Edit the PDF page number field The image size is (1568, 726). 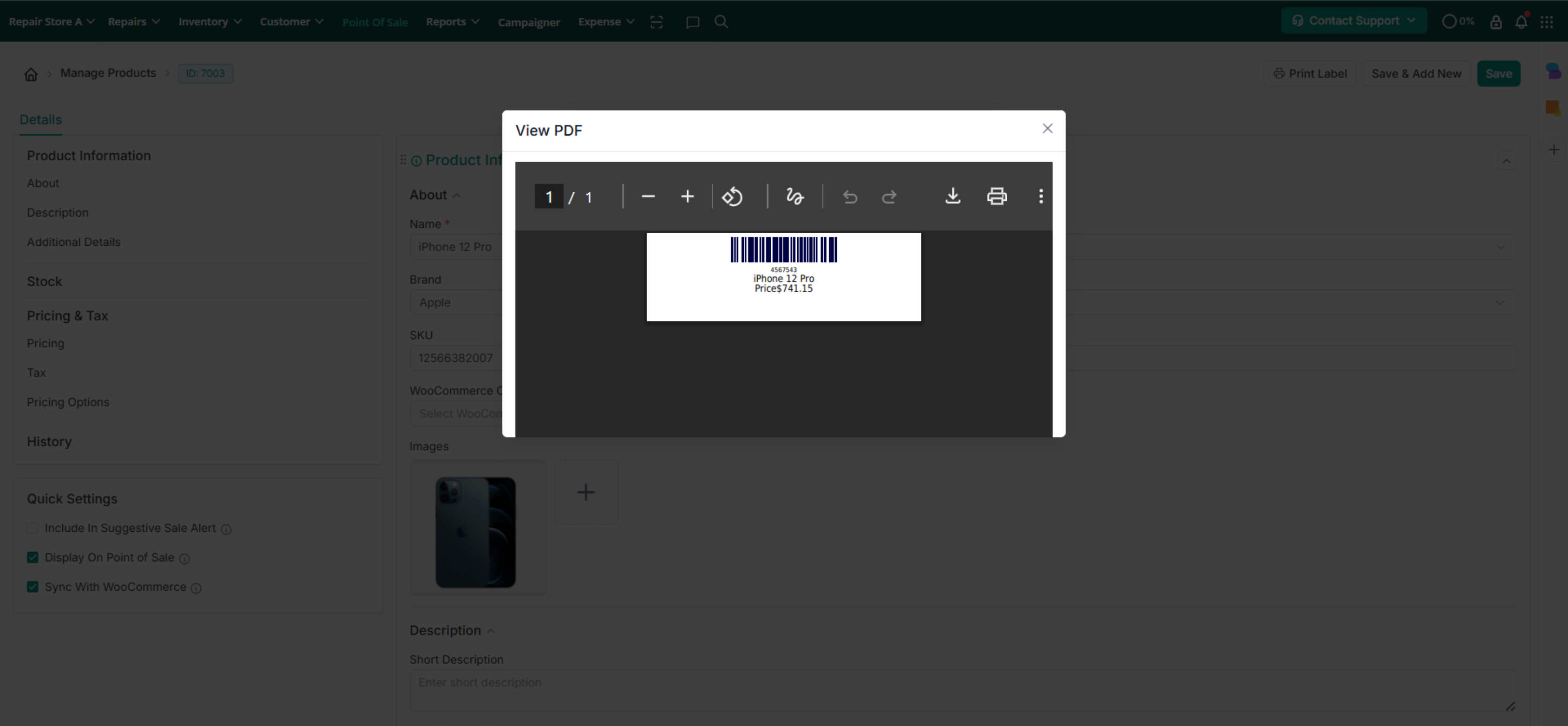pyautogui.click(x=548, y=196)
